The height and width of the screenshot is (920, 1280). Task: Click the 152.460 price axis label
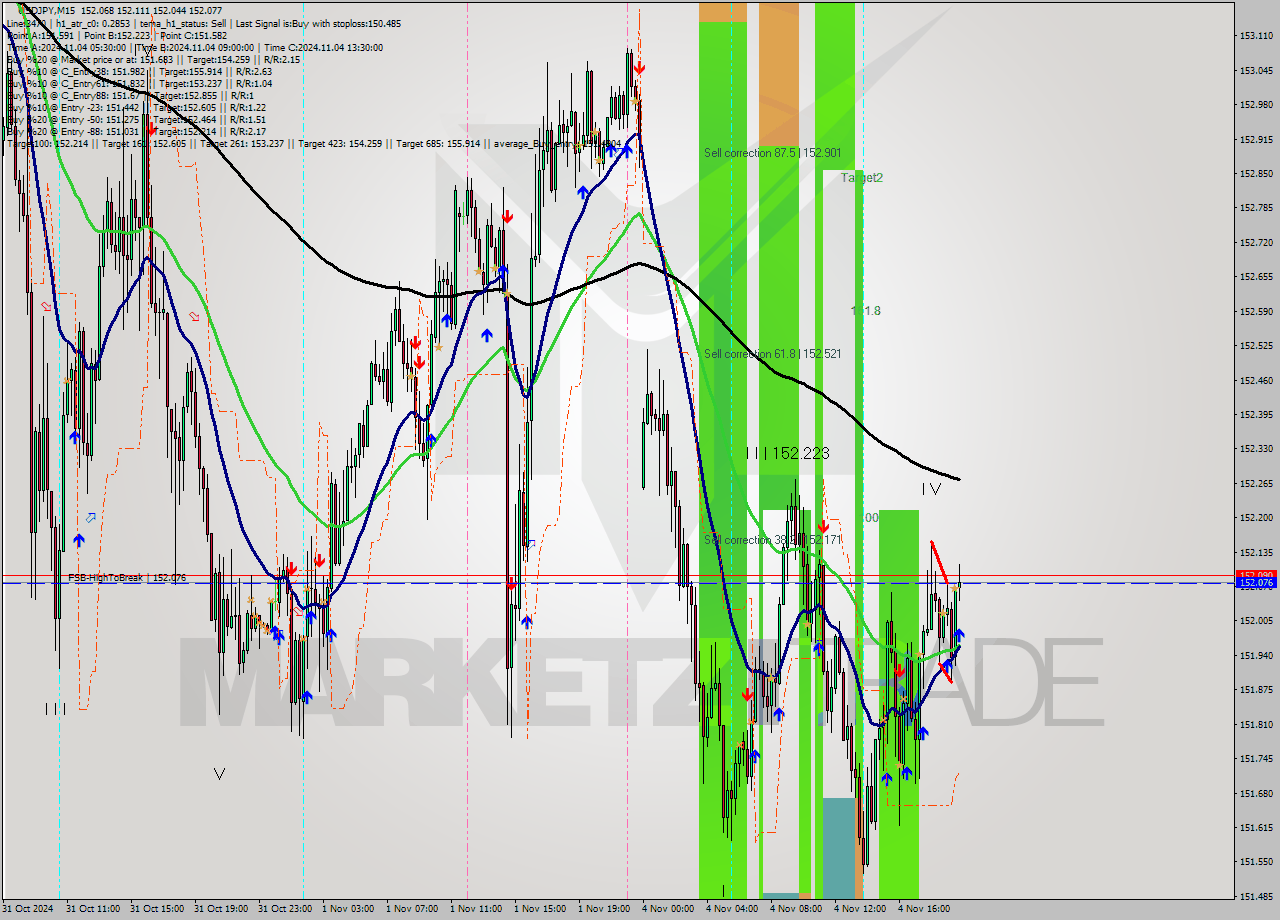click(1255, 380)
